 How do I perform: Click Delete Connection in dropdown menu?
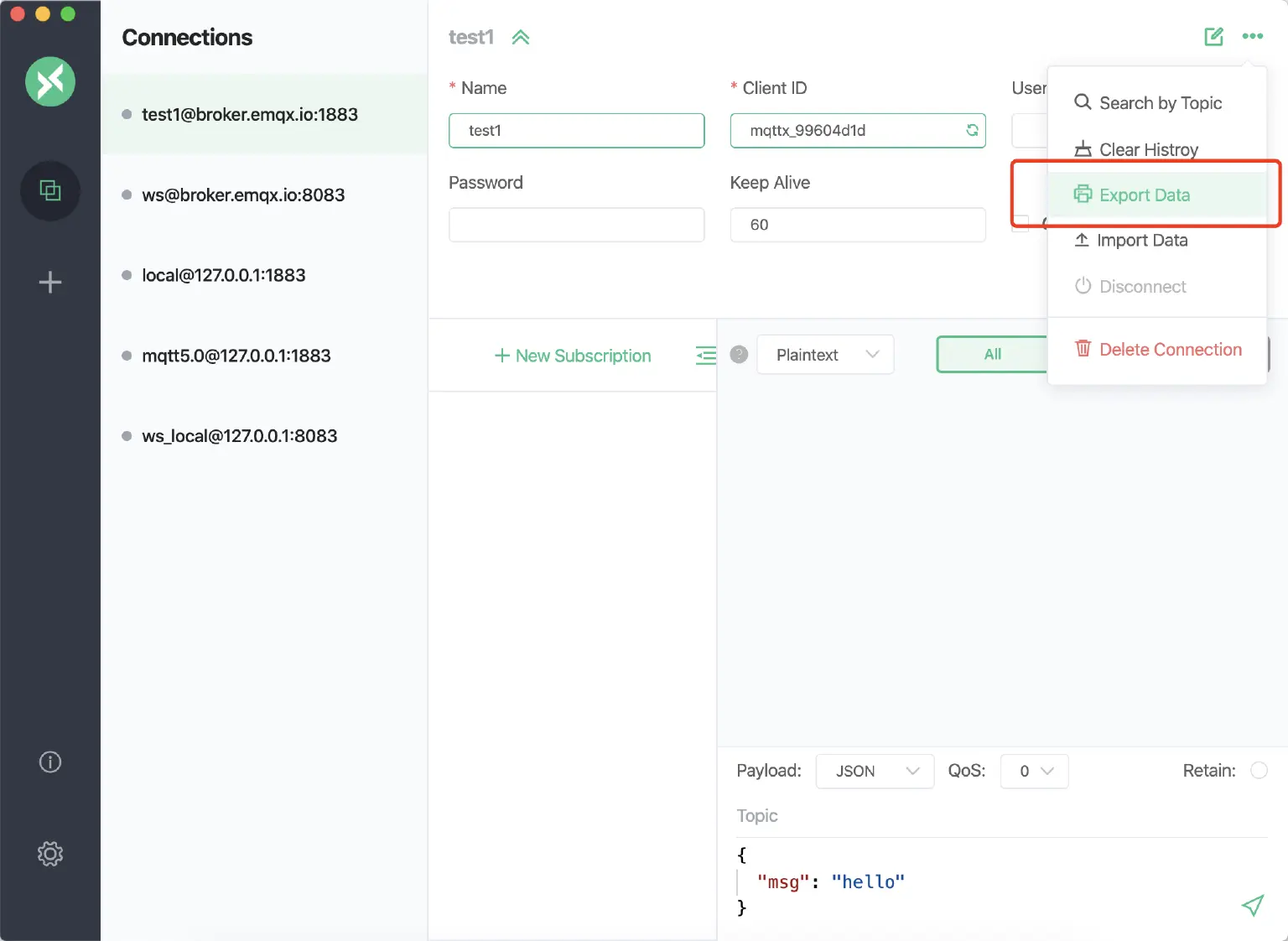(1170, 349)
